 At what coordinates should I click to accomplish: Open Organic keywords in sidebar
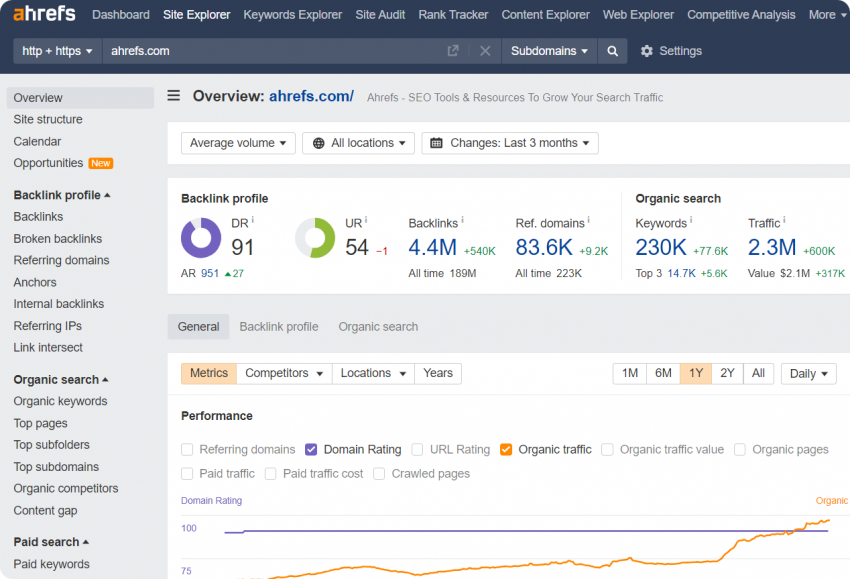click(x=60, y=401)
